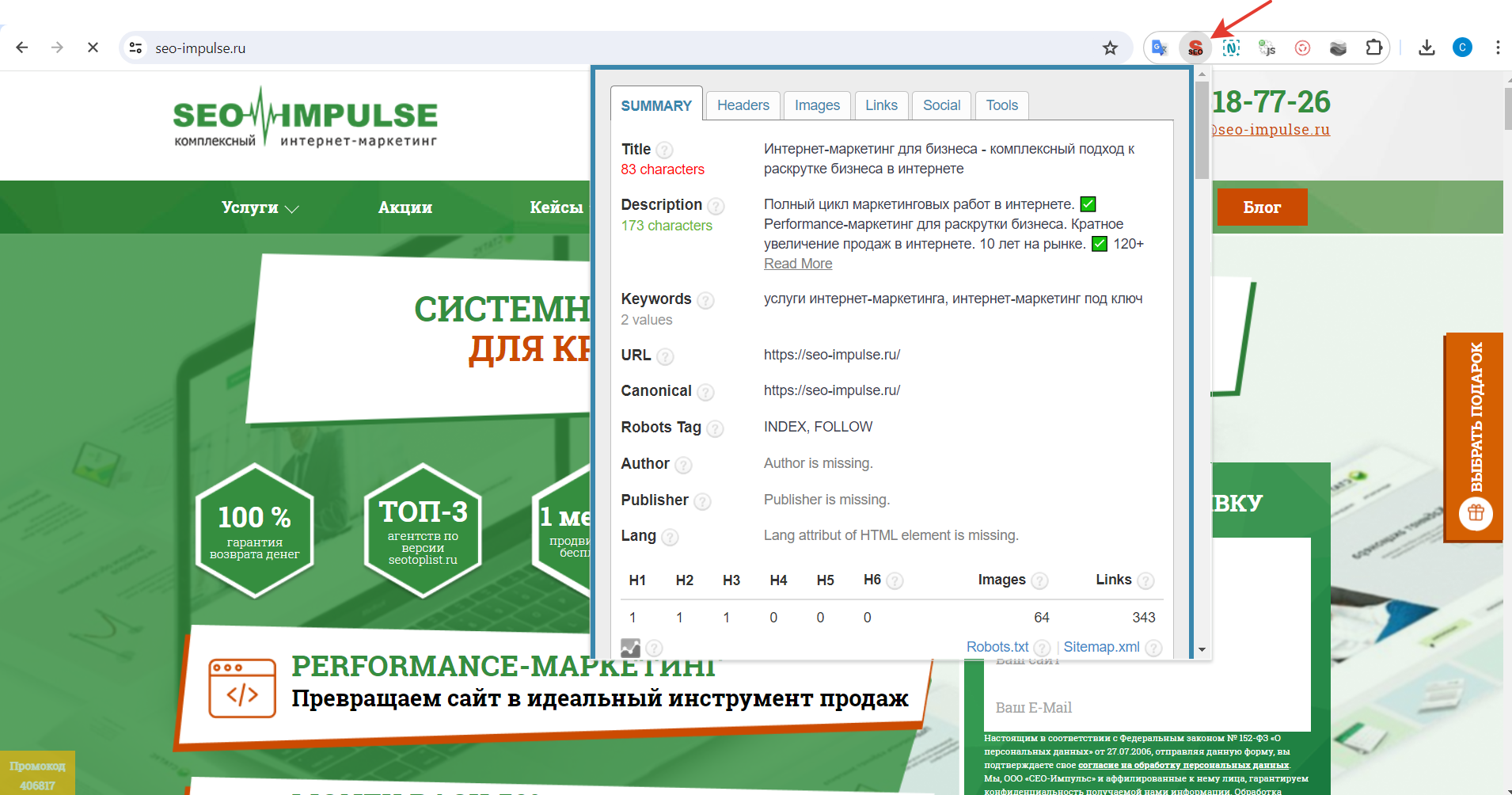Screen dimensions: 1512x795
Task: Click the seo-impulse.ru email link
Action: pos(1271,130)
